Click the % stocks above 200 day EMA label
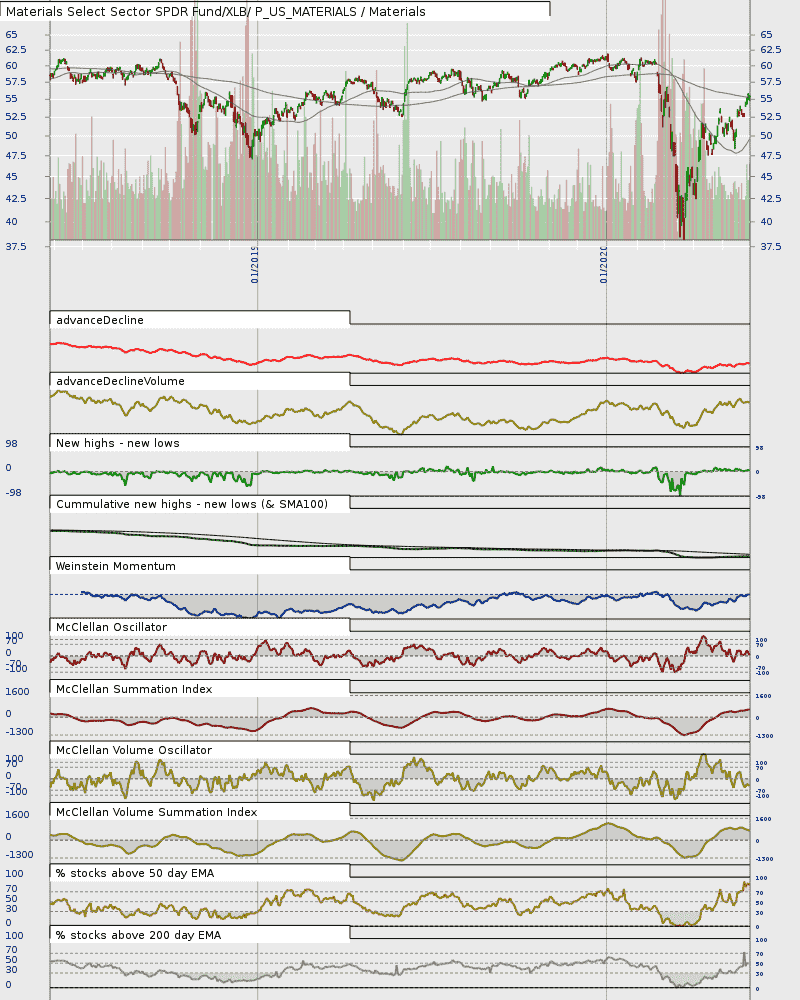The width and height of the screenshot is (800, 1000). tap(138, 936)
